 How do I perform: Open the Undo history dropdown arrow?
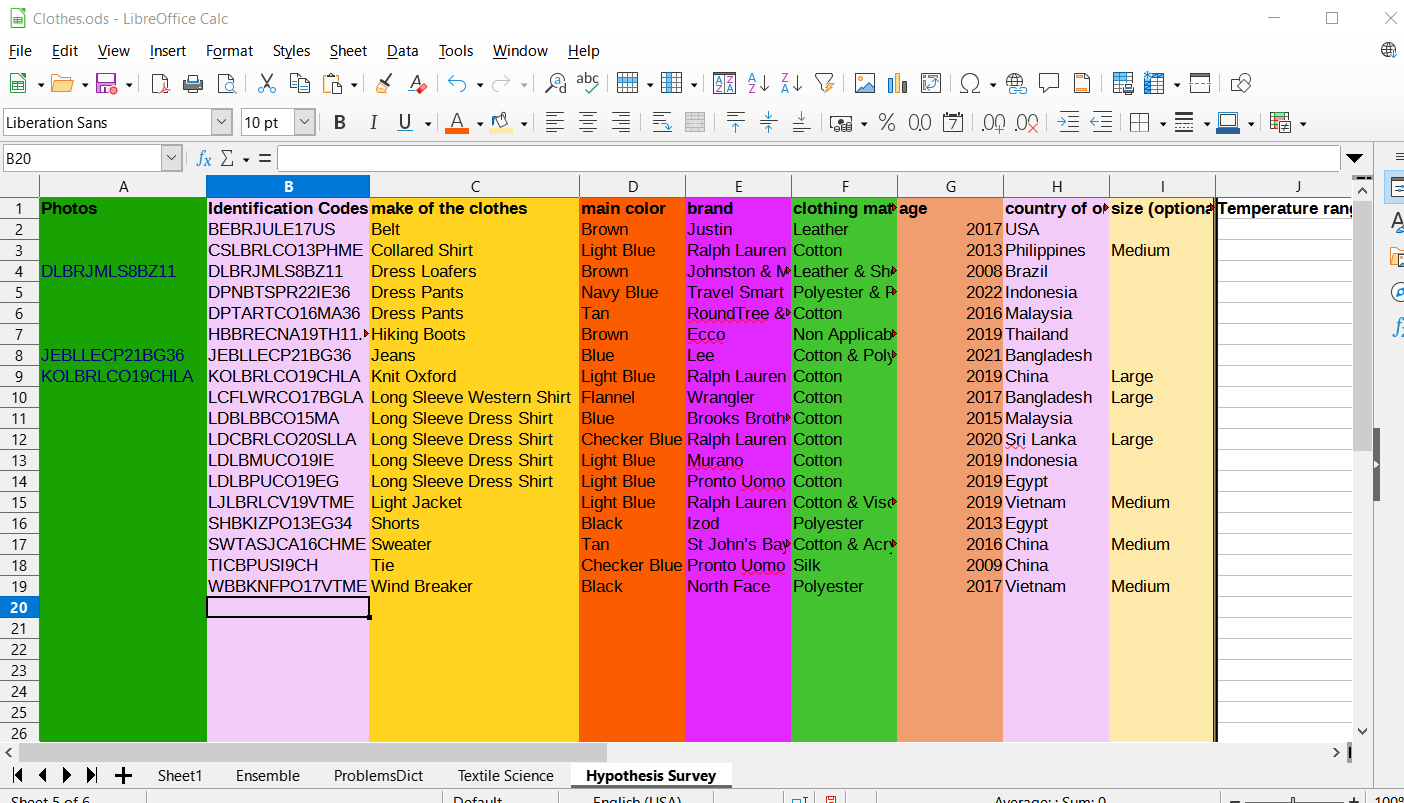pos(479,85)
